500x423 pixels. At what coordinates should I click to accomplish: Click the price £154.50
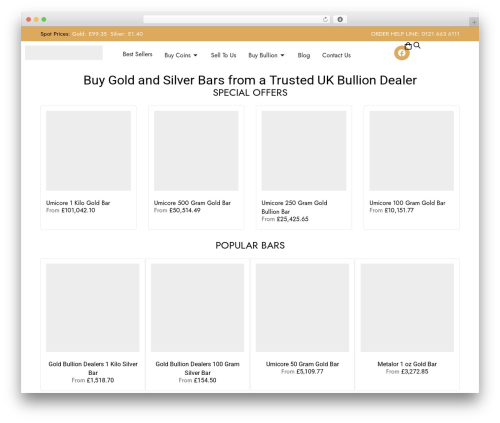click(205, 380)
